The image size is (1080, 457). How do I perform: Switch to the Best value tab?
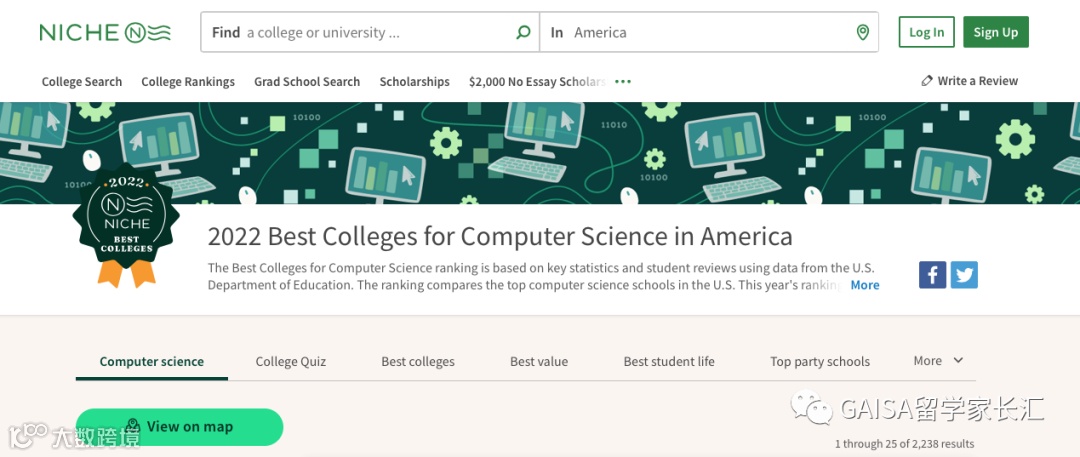click(539, 361)
